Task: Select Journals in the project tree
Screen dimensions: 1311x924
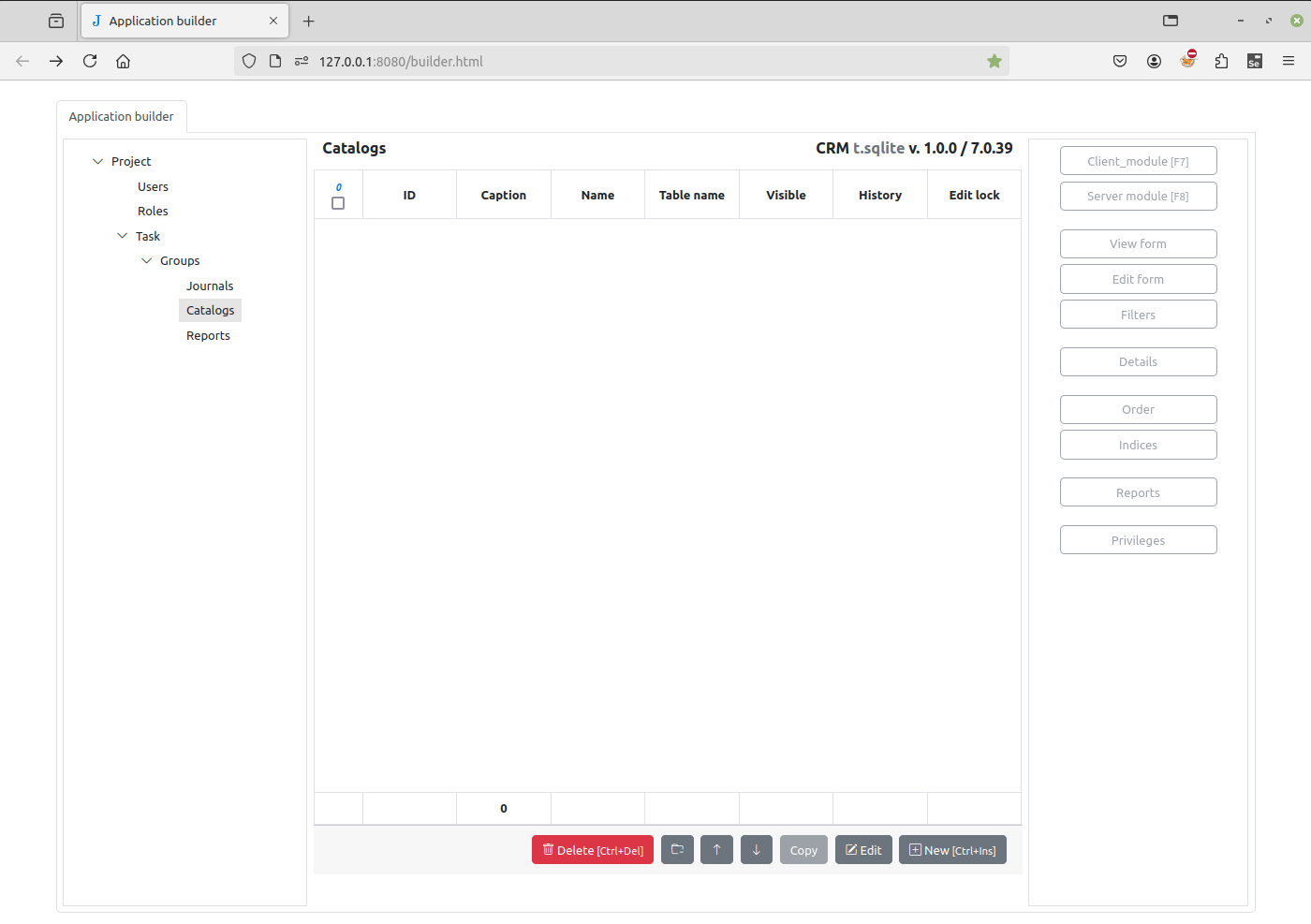Action: click(210, 286)
